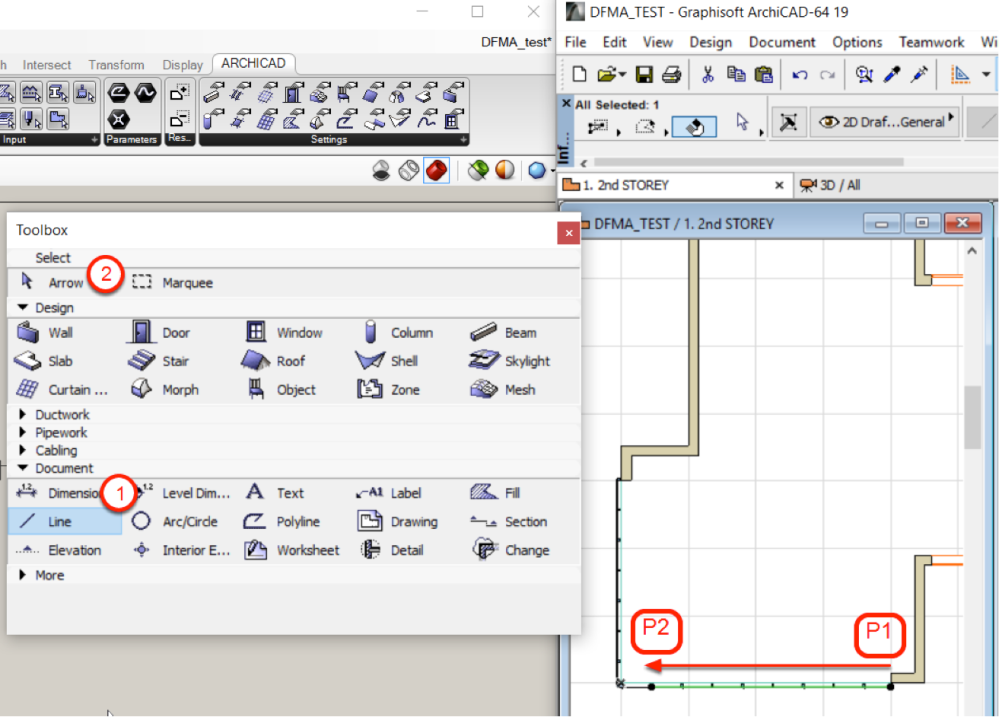Select the Roof tool
This screenshot has width=999, height=717.
(x=273, y=361)
